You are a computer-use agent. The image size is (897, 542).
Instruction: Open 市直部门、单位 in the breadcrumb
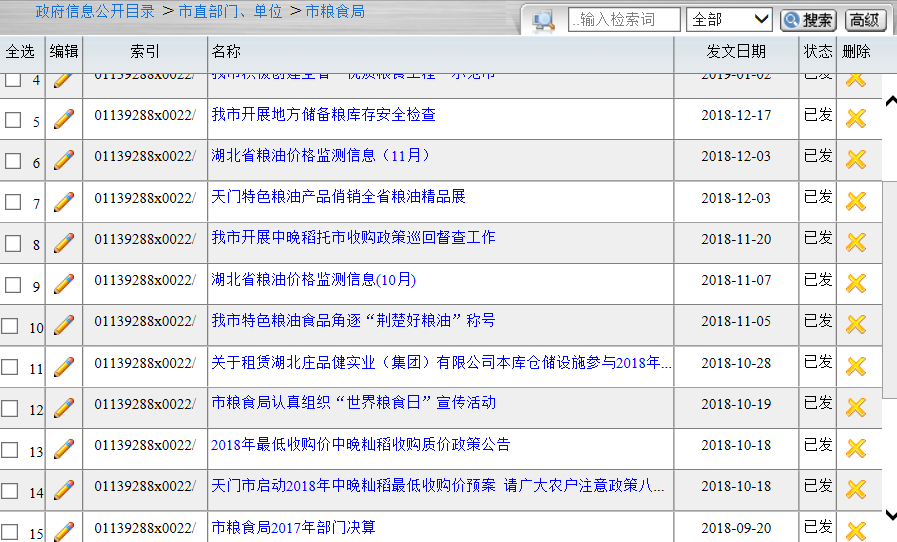[230, 12]
